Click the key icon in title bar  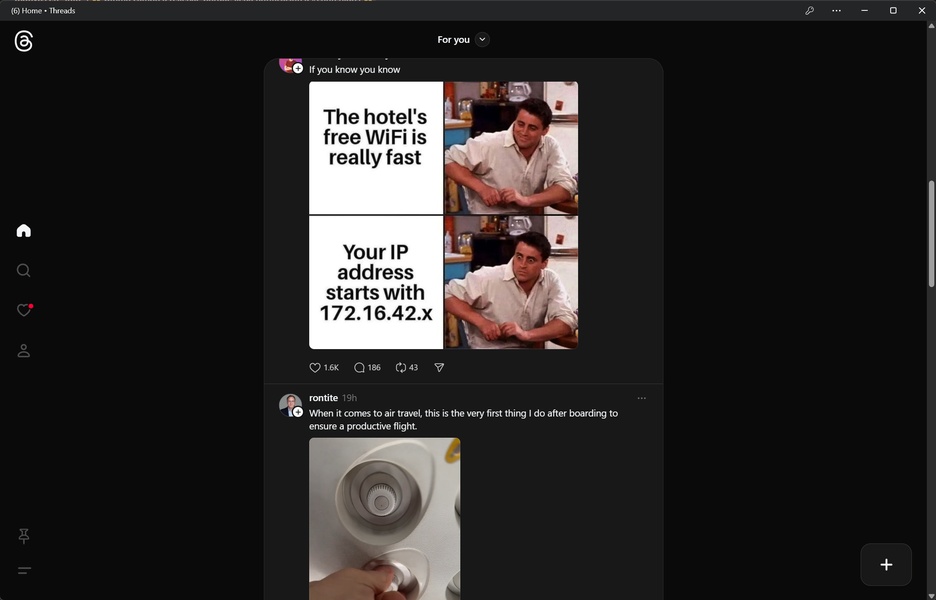click(809, 11)
